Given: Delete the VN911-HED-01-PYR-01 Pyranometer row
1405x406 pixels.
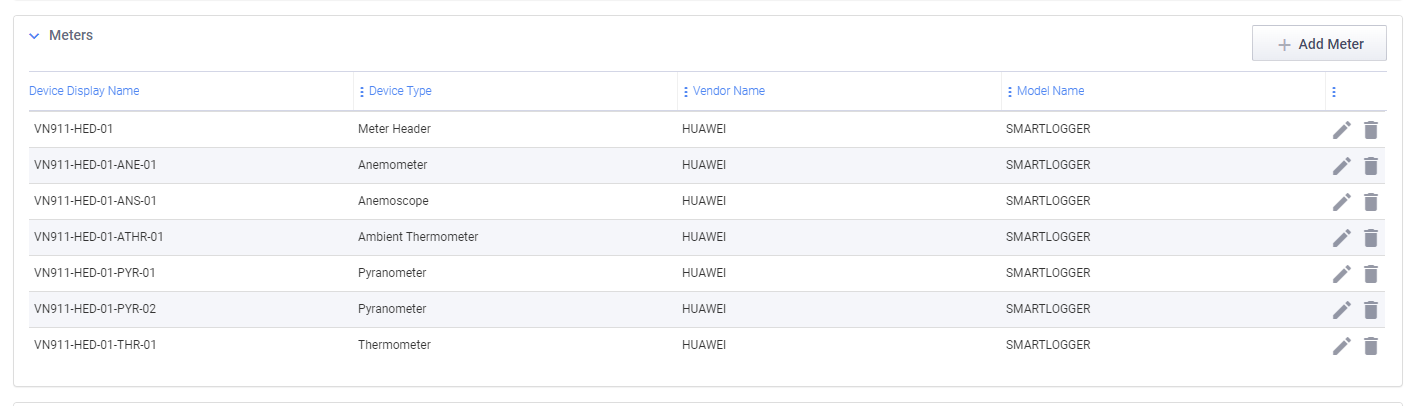Looking at the screenshot, I should point(1371,274).
